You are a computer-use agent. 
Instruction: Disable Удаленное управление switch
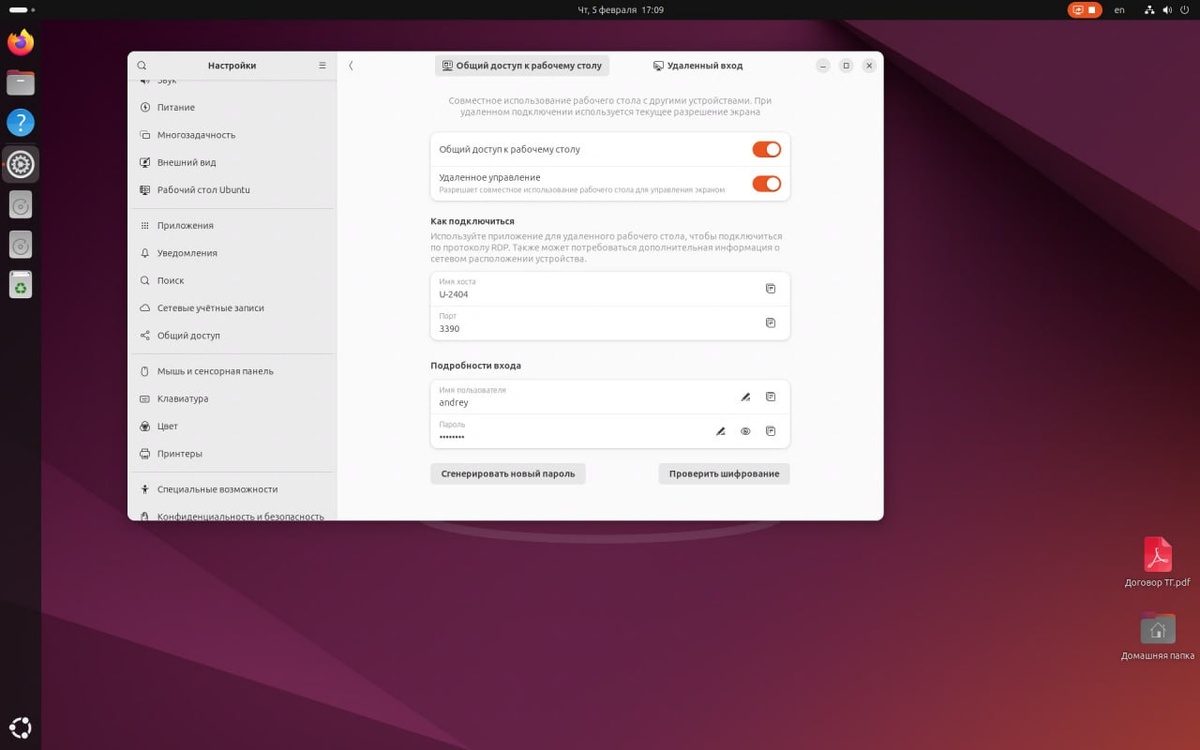coord(766,183)
